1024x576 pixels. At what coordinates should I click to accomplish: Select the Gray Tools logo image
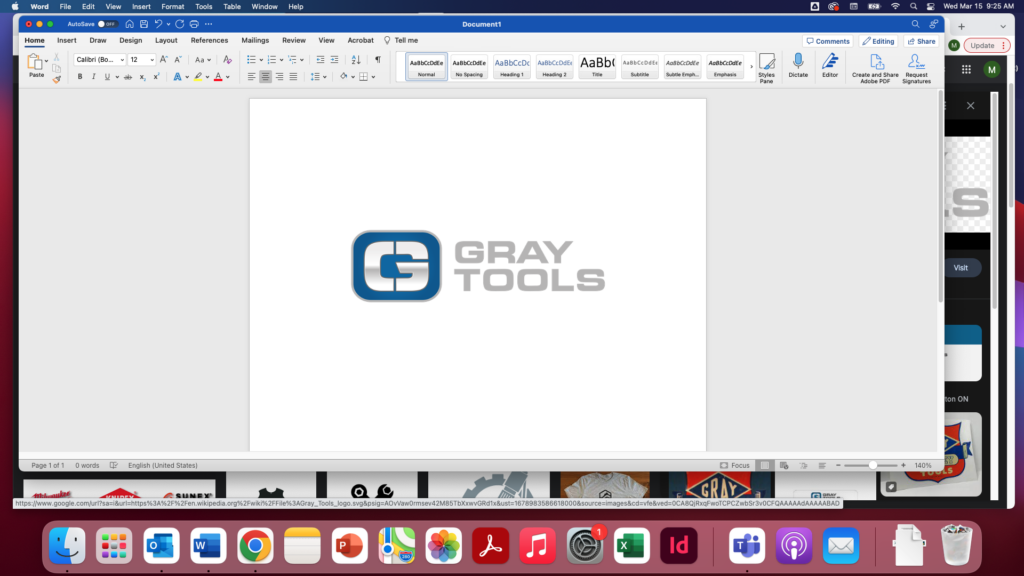[x=478, y=266]
